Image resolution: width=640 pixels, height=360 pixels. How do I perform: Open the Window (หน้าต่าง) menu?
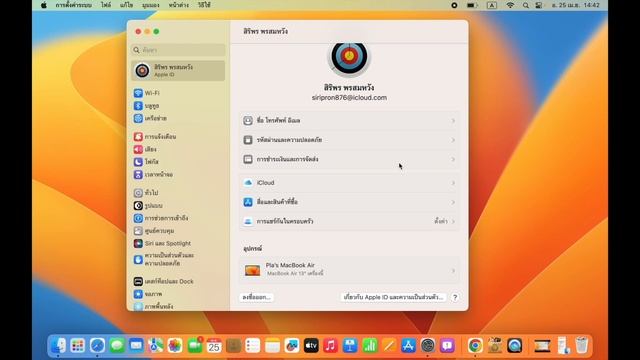(x=178, y=5)
